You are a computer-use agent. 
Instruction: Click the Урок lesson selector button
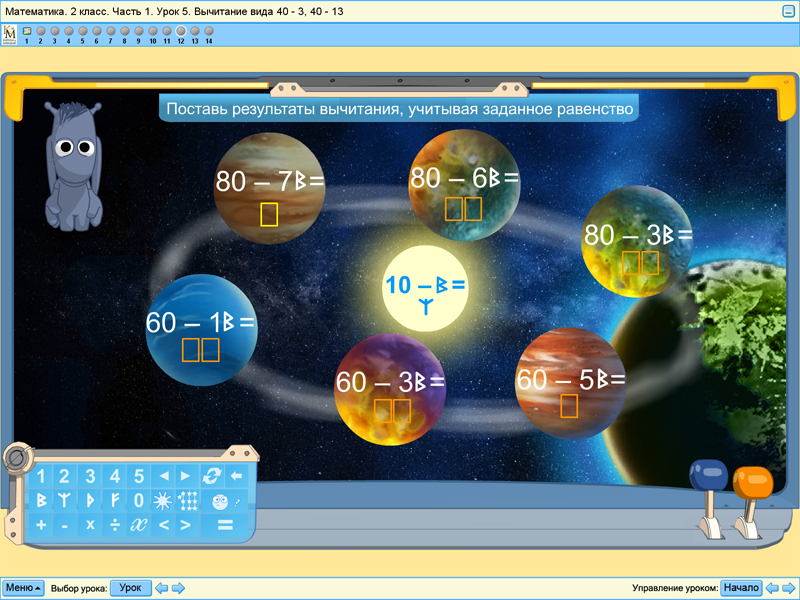pyautogui.click(x=130, y=588)
